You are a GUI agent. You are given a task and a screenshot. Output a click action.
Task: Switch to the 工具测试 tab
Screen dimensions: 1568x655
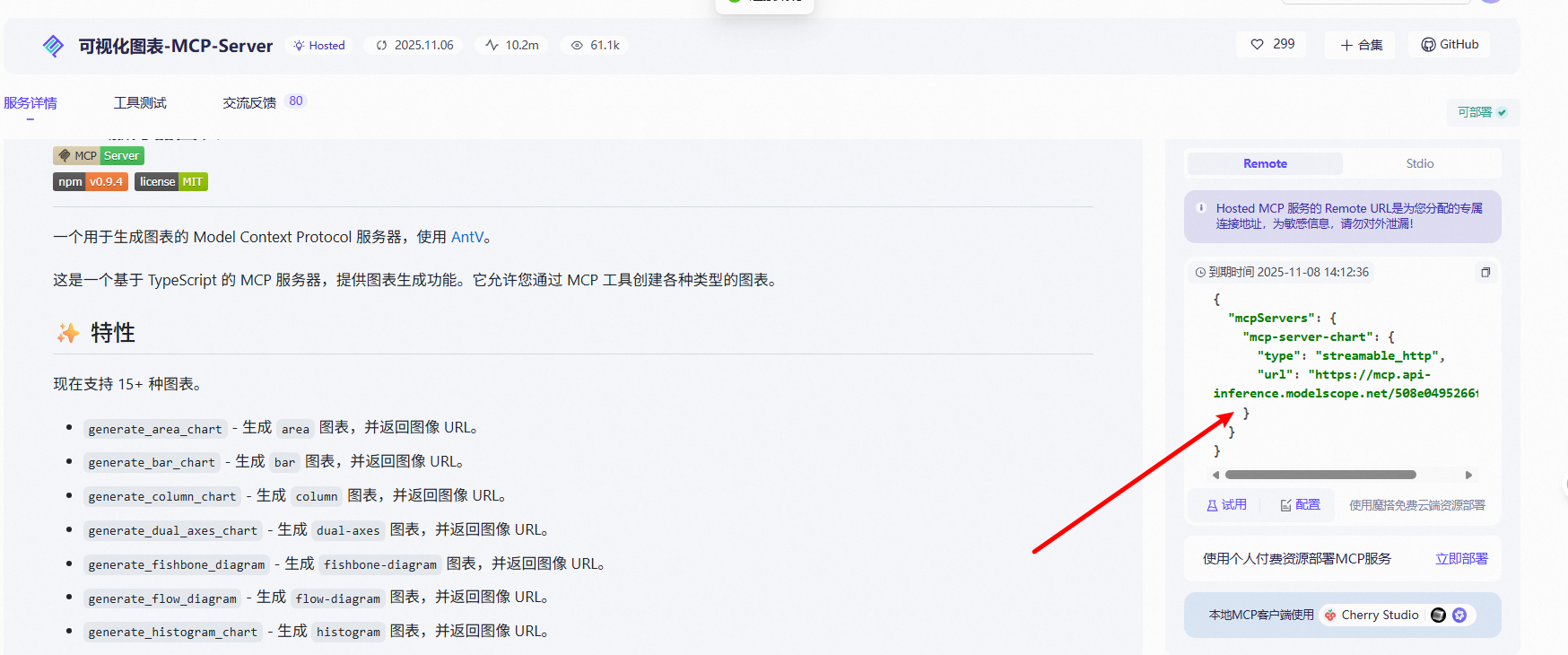(x=140, y=103)
